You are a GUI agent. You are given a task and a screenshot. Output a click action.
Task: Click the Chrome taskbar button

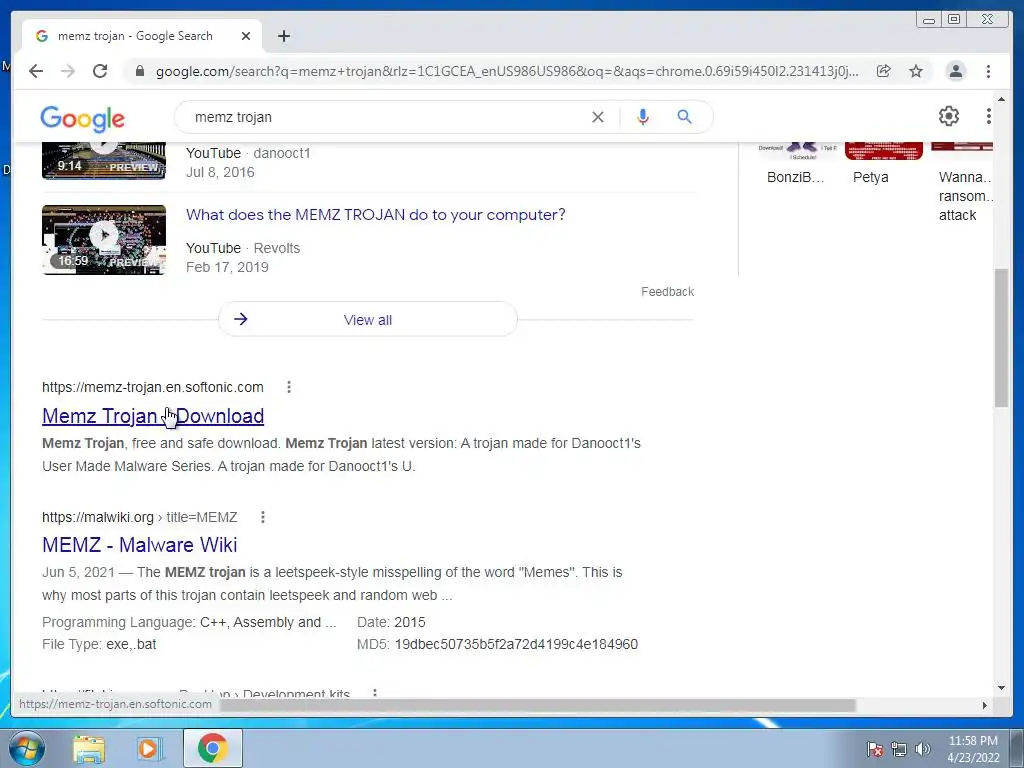(x=212, y=748)
